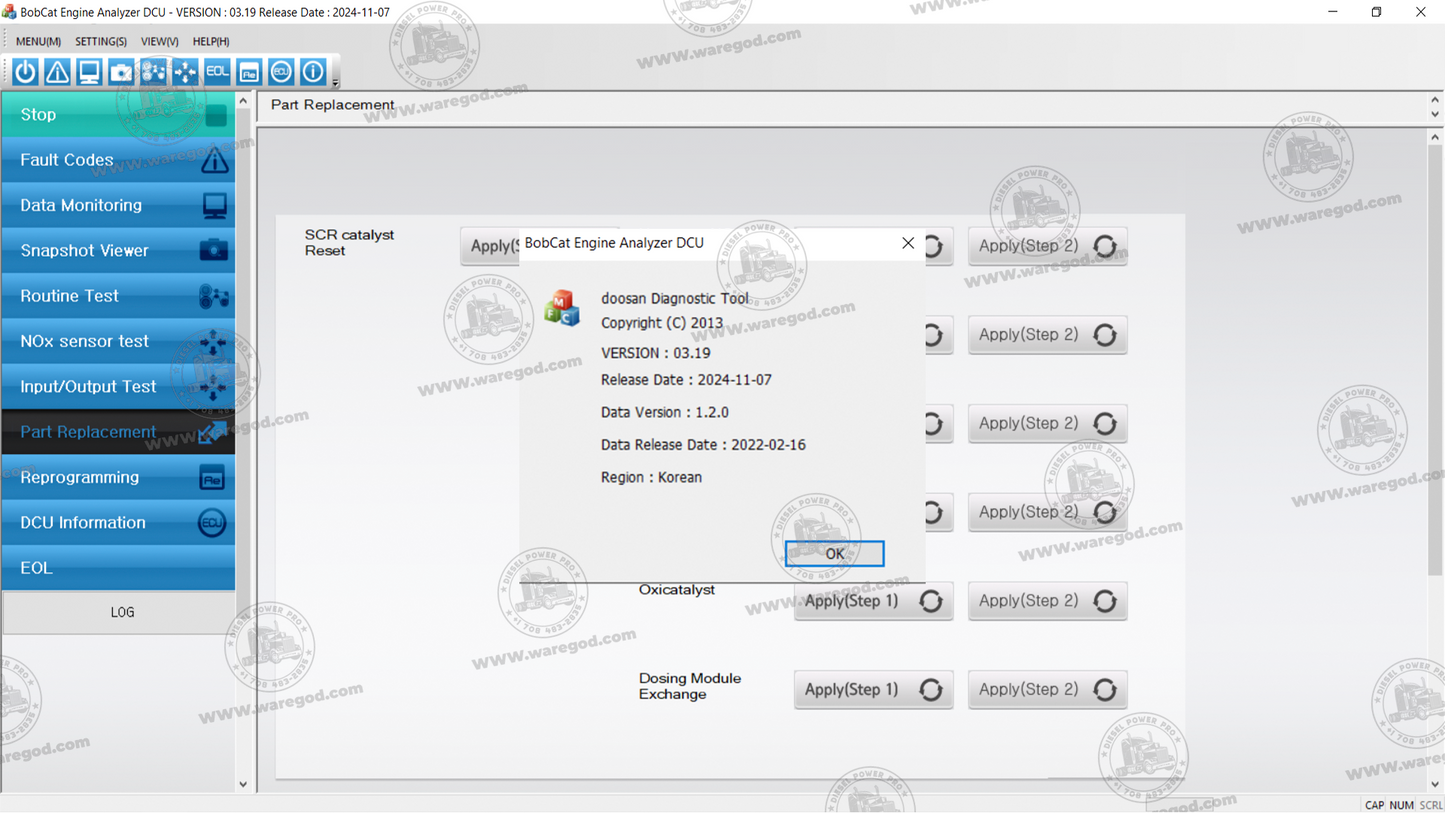Viewport: 1445px width, 813px height.
Task: Select the Stop power icon in the toolbar
Action: pyautogui.click(x=24, y=71)
